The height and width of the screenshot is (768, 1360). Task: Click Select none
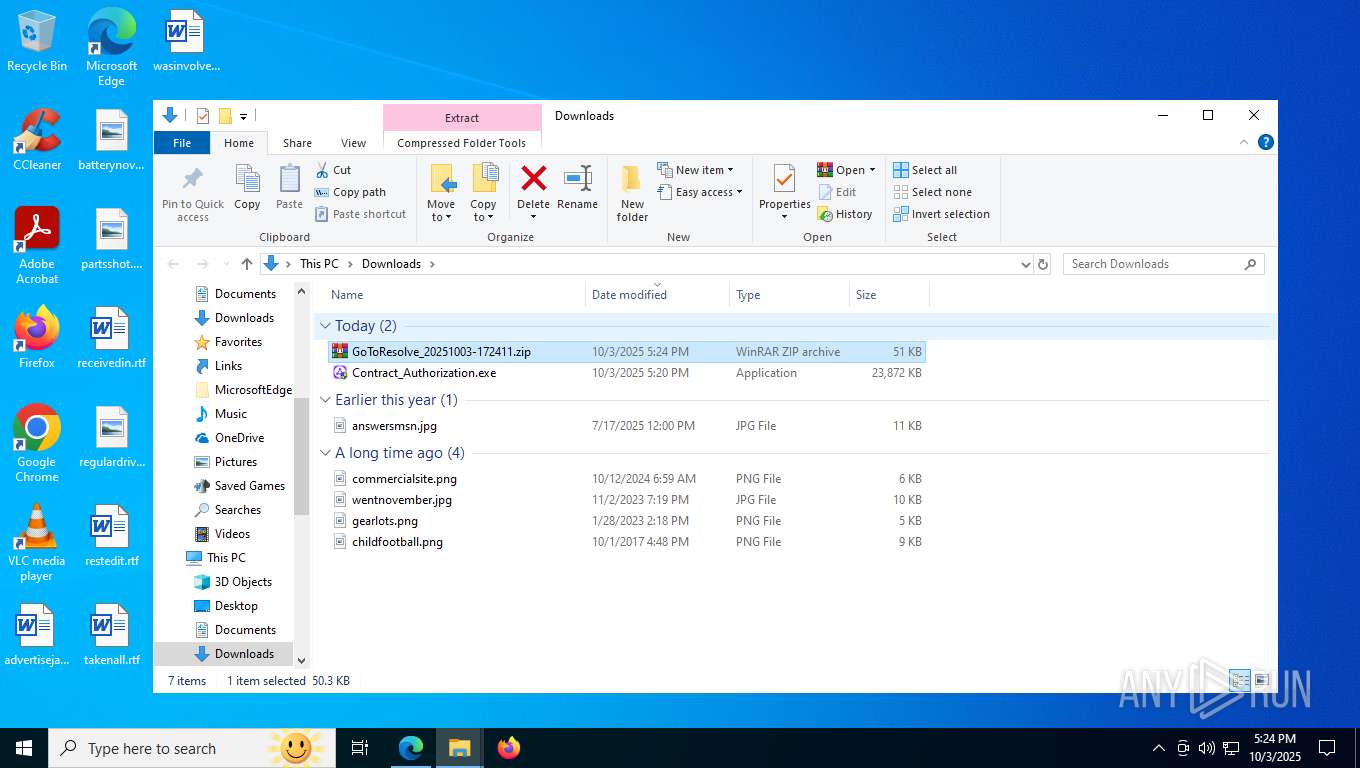point(932,192)
